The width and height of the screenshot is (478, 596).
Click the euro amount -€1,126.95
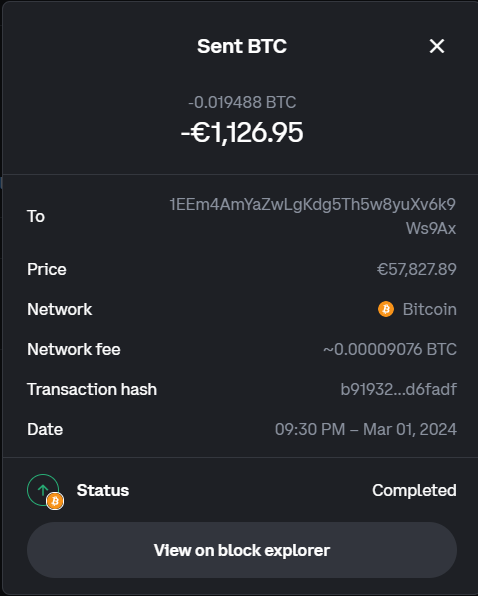(242, 133)
